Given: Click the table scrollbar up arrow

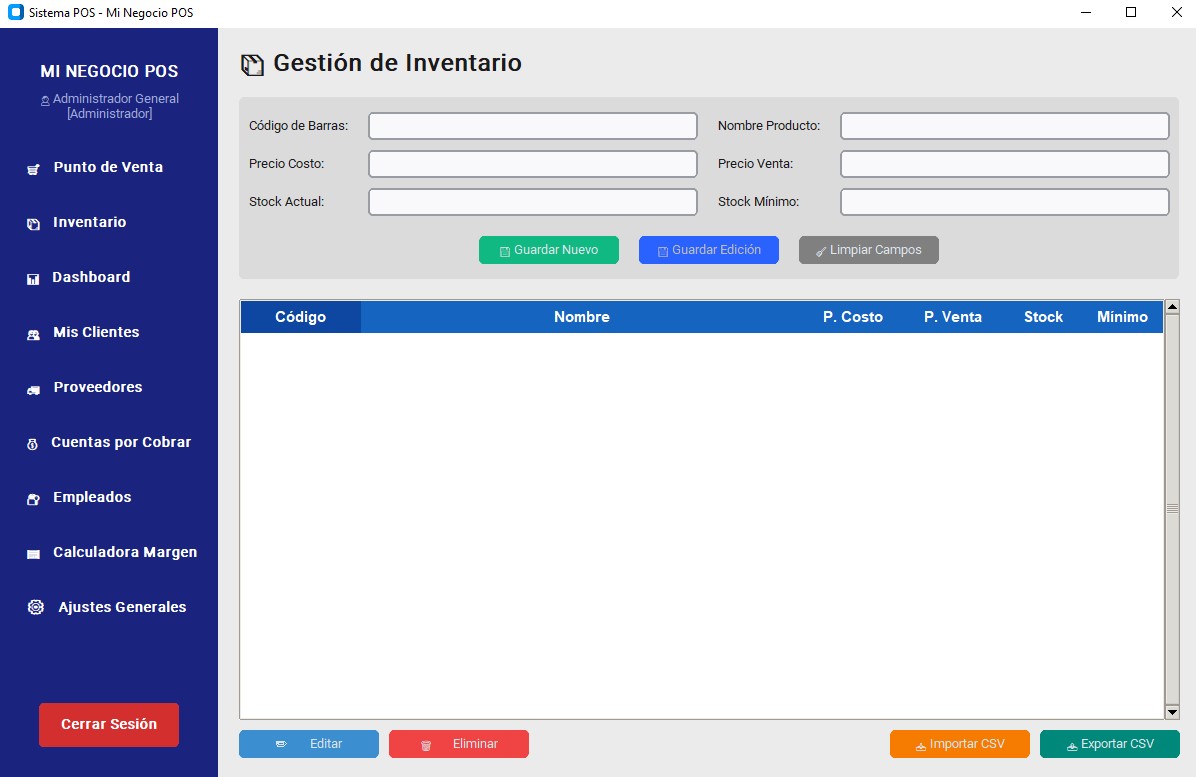Looking at the screenshot, I should tap(1172, 307).
